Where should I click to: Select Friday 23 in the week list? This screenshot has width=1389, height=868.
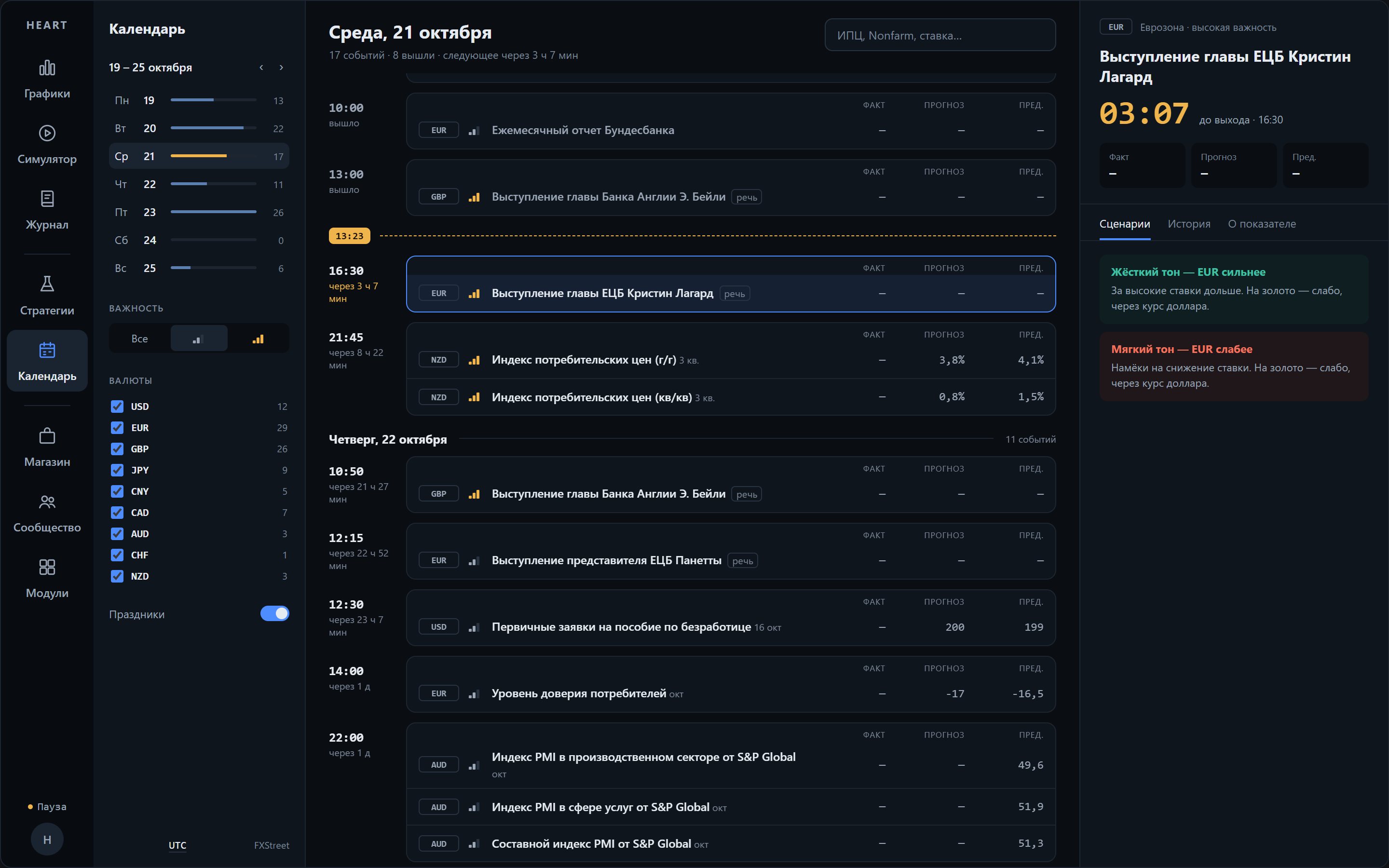click(x=199, y=212)
